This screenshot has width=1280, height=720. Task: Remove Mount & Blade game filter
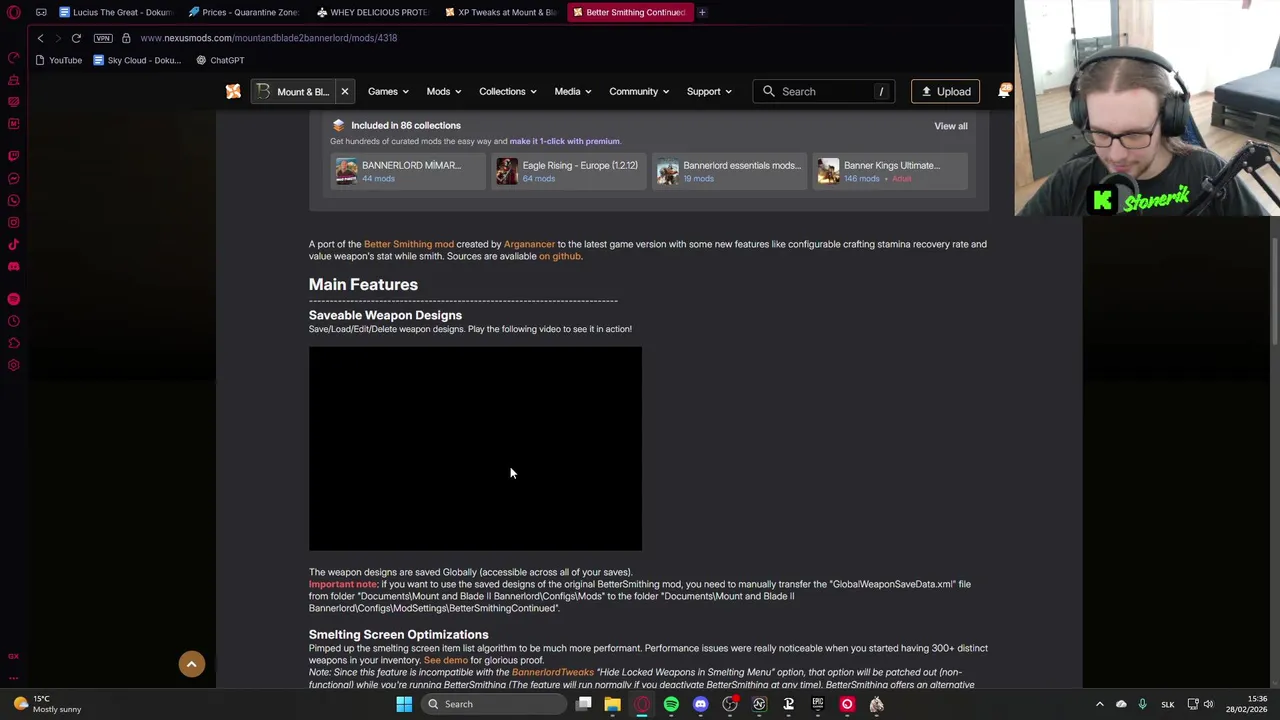pyautogui.click(x=344, y=91)
